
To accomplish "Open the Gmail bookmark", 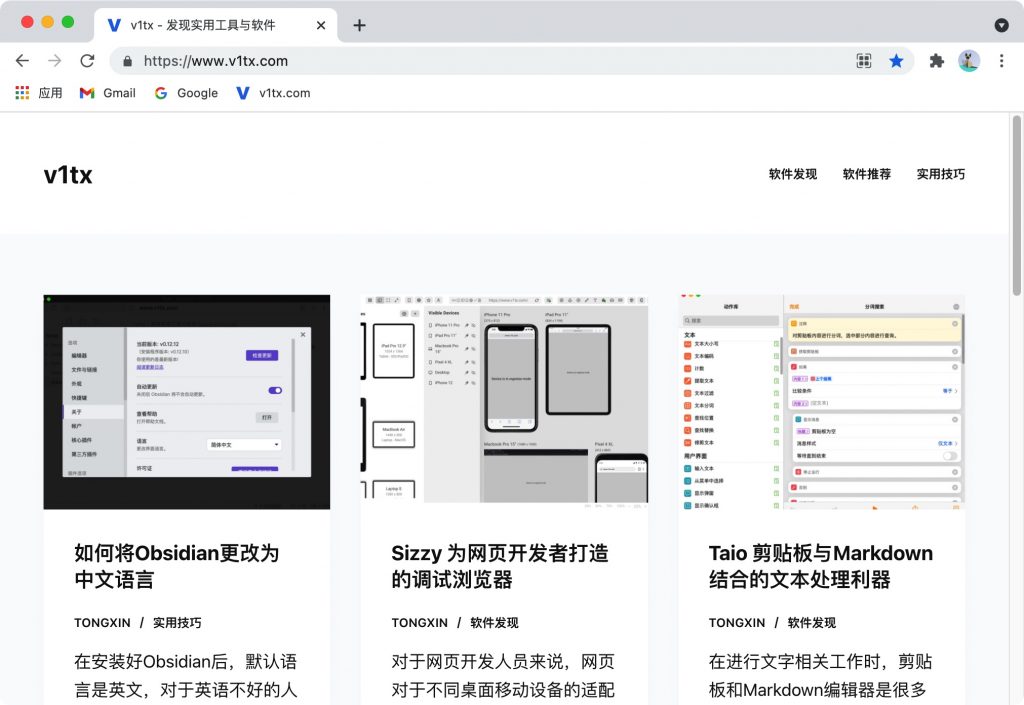I will 108,93.
